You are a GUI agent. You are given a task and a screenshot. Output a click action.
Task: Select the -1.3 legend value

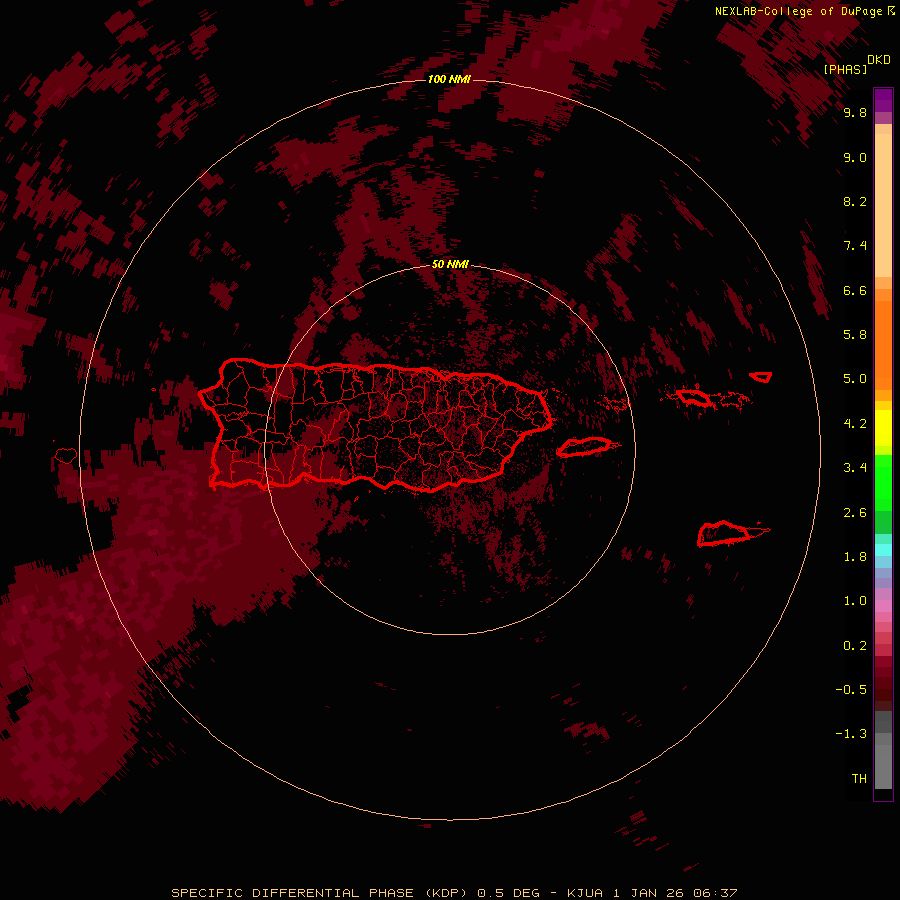(x=851, y=734)
